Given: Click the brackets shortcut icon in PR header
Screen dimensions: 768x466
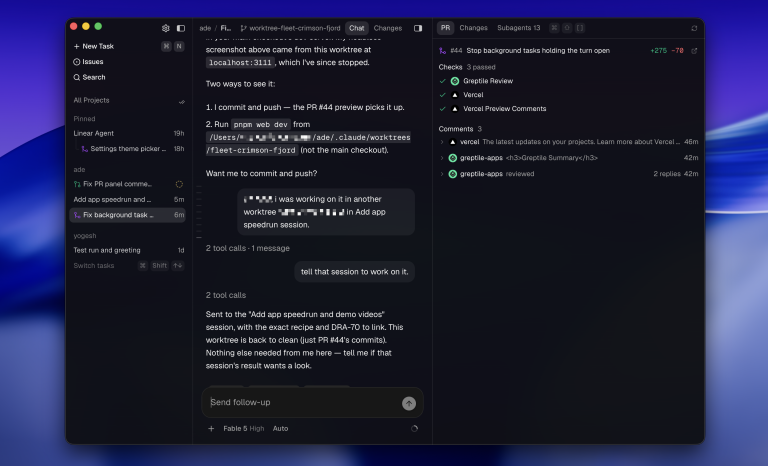Looking at the screenshot, I should click(579, 28).
